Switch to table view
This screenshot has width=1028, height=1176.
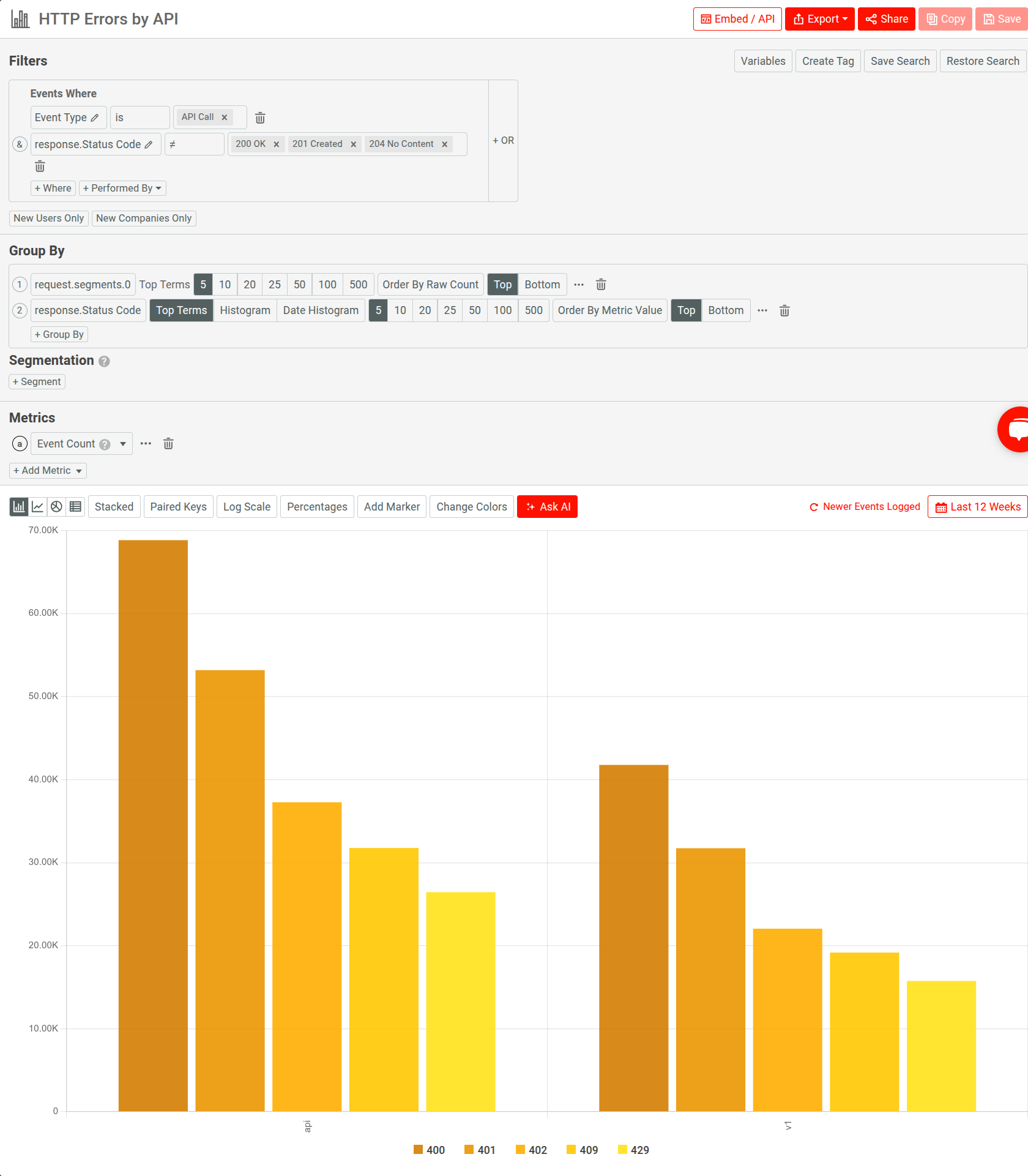point(75,506)
